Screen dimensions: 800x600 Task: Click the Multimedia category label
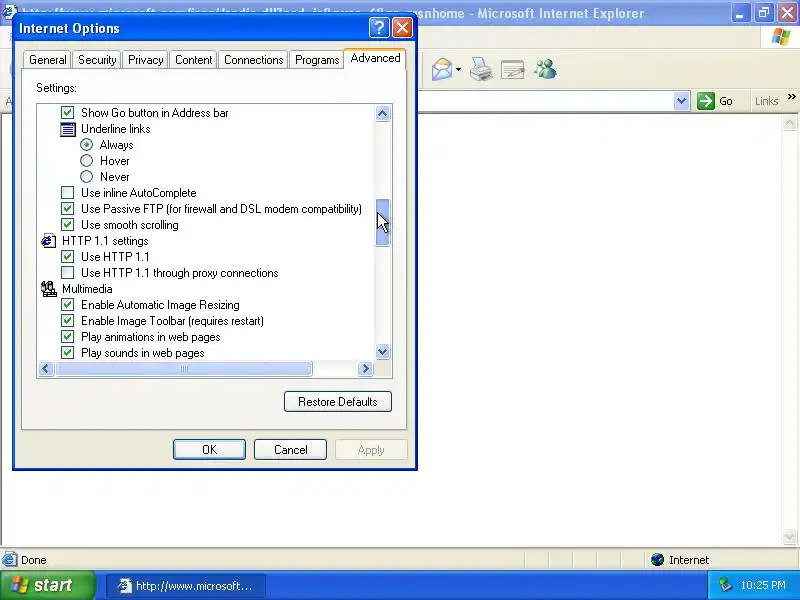pos(87,289)
